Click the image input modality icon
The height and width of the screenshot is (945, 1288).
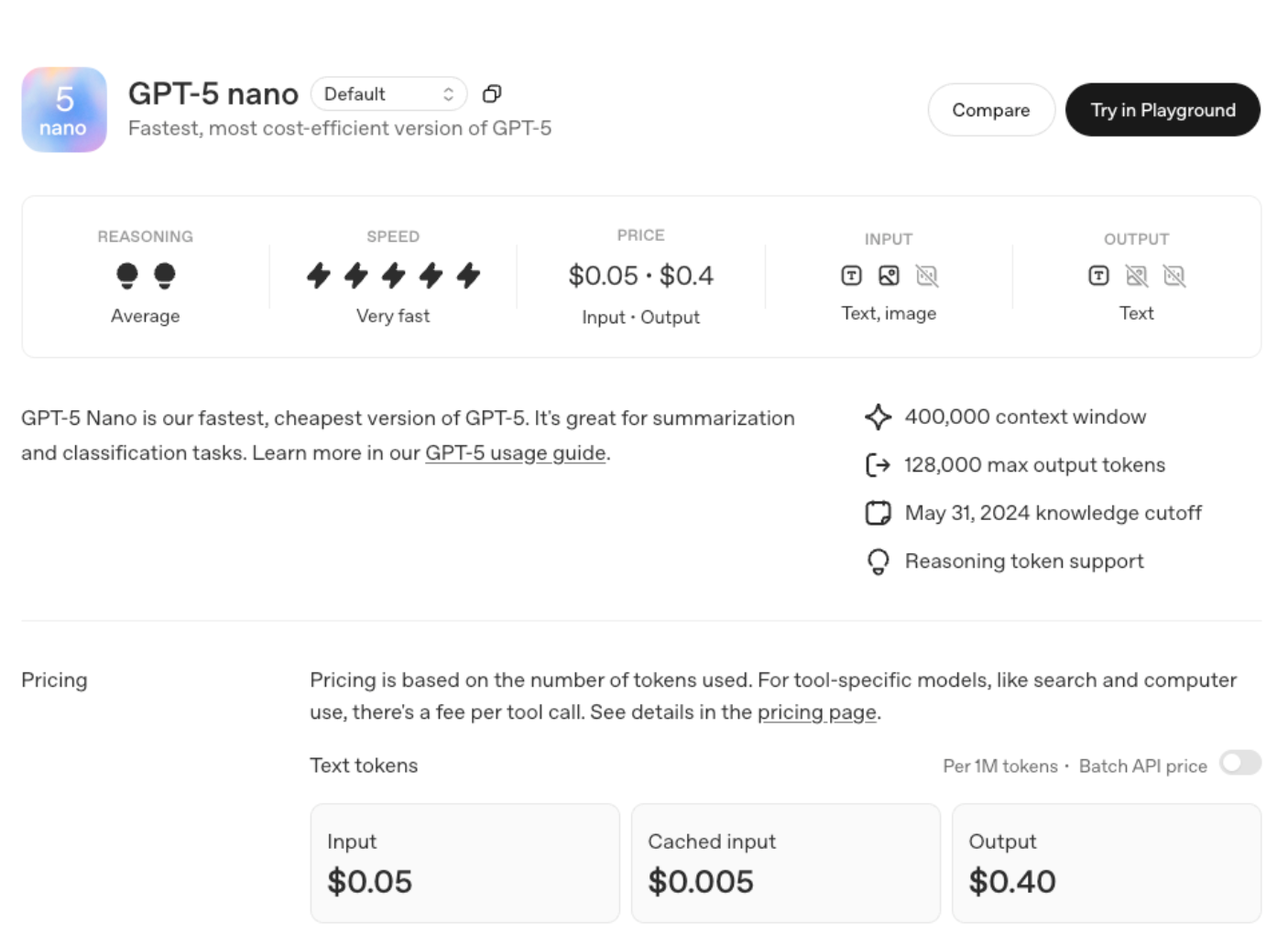[889, 276]
